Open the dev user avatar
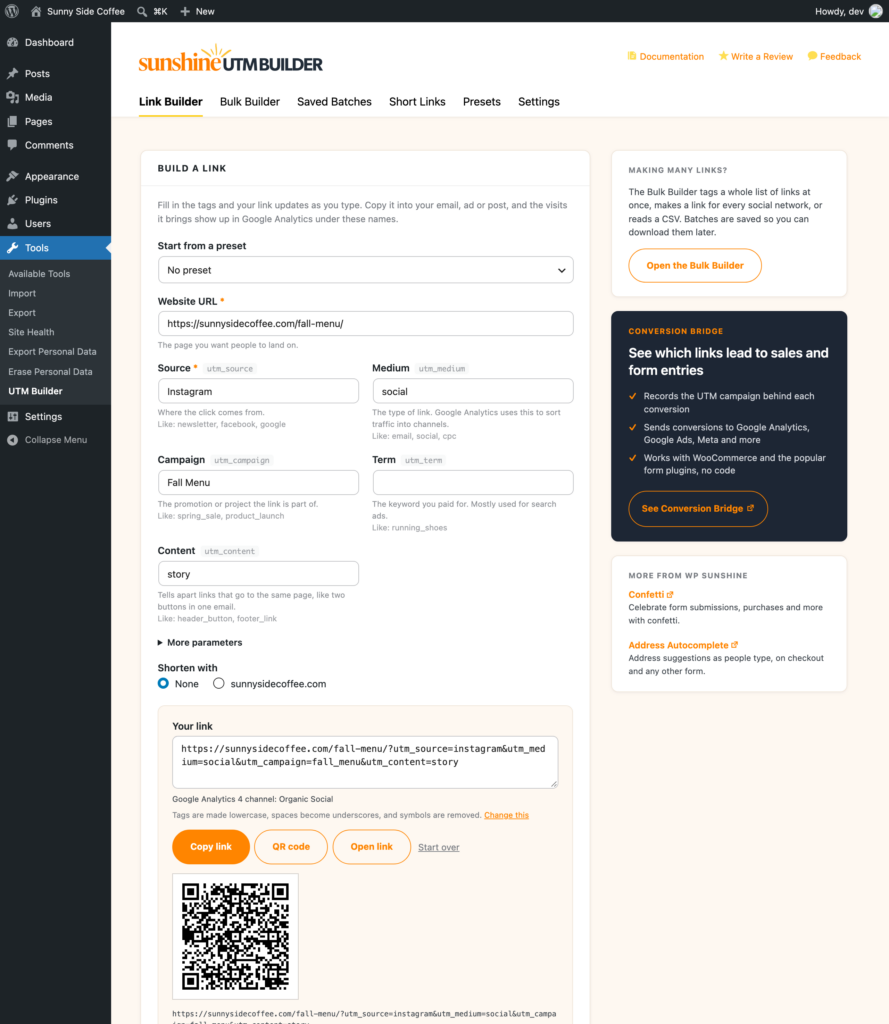Image resolution: width=889 pixels, height=1024 pixels. tap(875, 11)
